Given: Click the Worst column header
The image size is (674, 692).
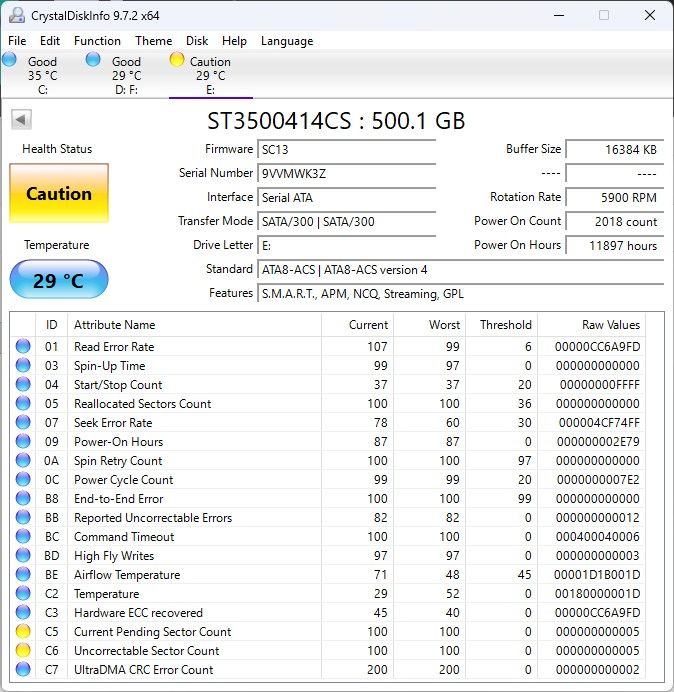Looking at the screenshot, I should 429,325.
